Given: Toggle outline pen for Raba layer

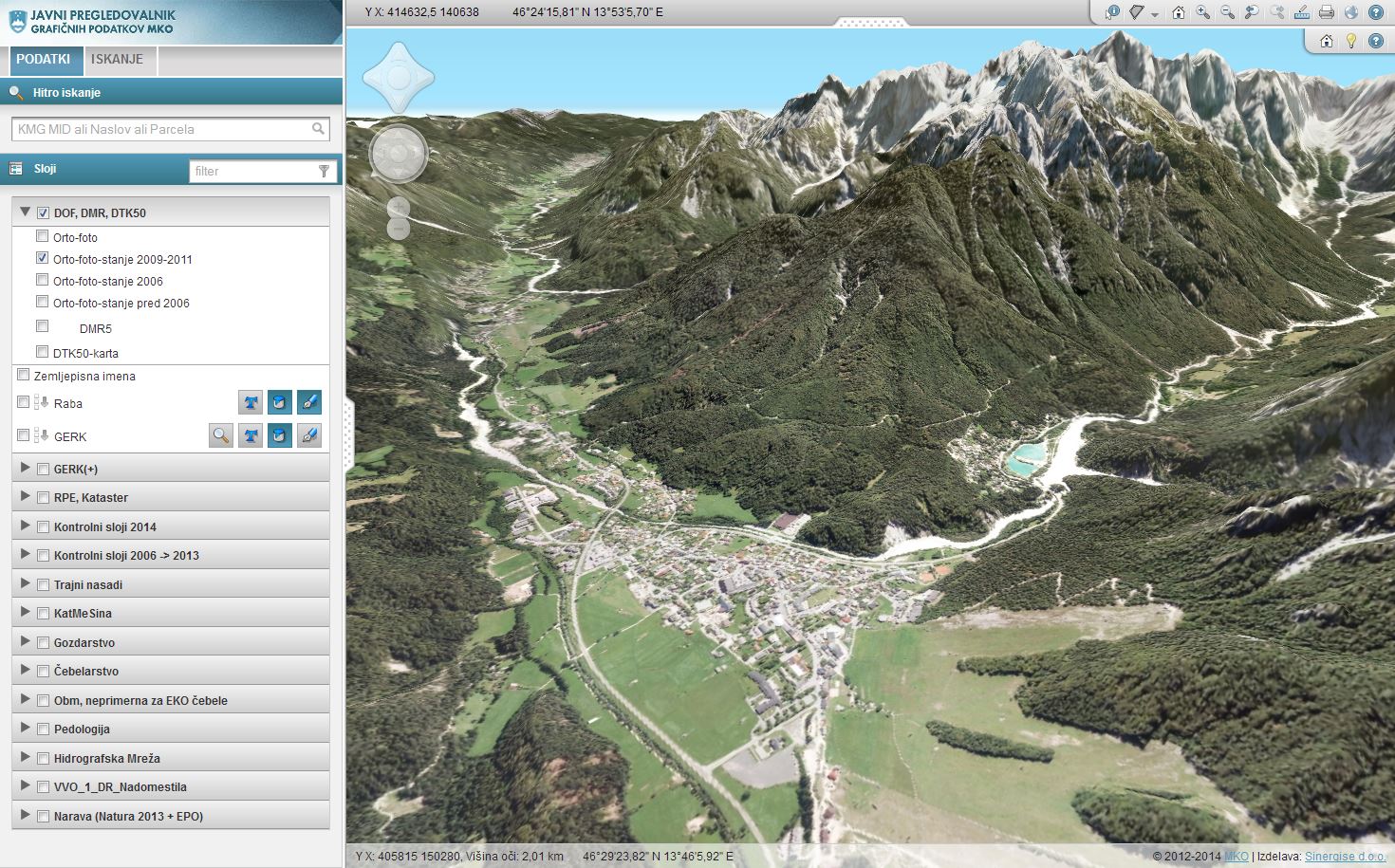Looking at the screenshot, I should 309,402.
